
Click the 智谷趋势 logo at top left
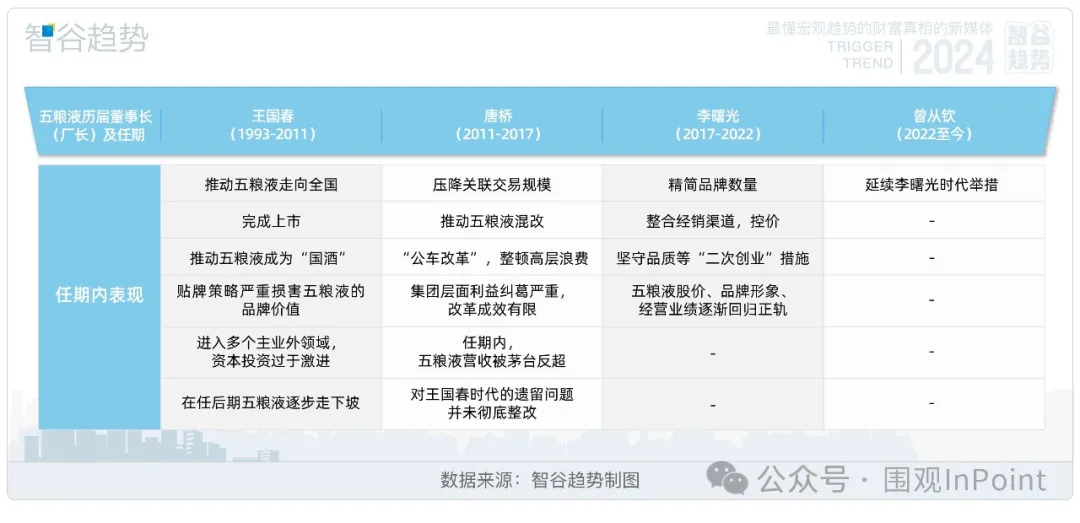point(87,38)
